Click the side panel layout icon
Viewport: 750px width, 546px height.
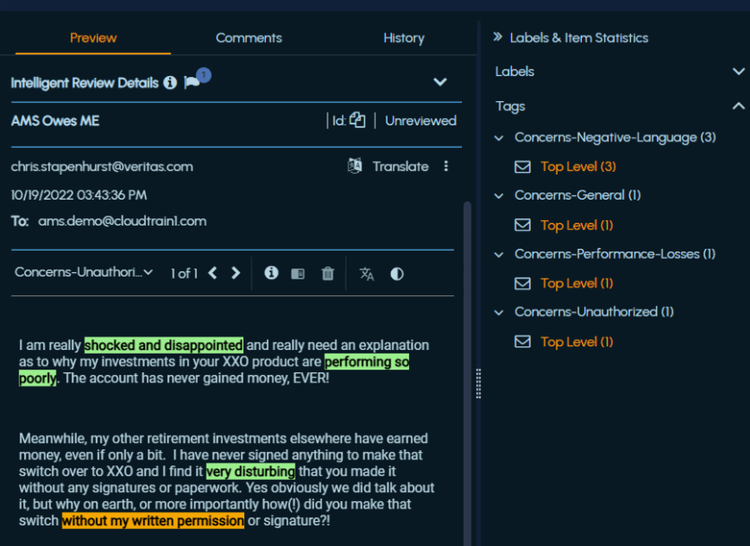click(298, 274)
